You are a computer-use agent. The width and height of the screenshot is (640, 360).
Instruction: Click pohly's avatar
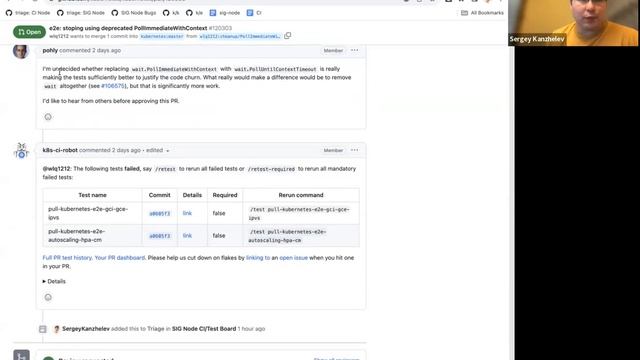pos(21,51)
